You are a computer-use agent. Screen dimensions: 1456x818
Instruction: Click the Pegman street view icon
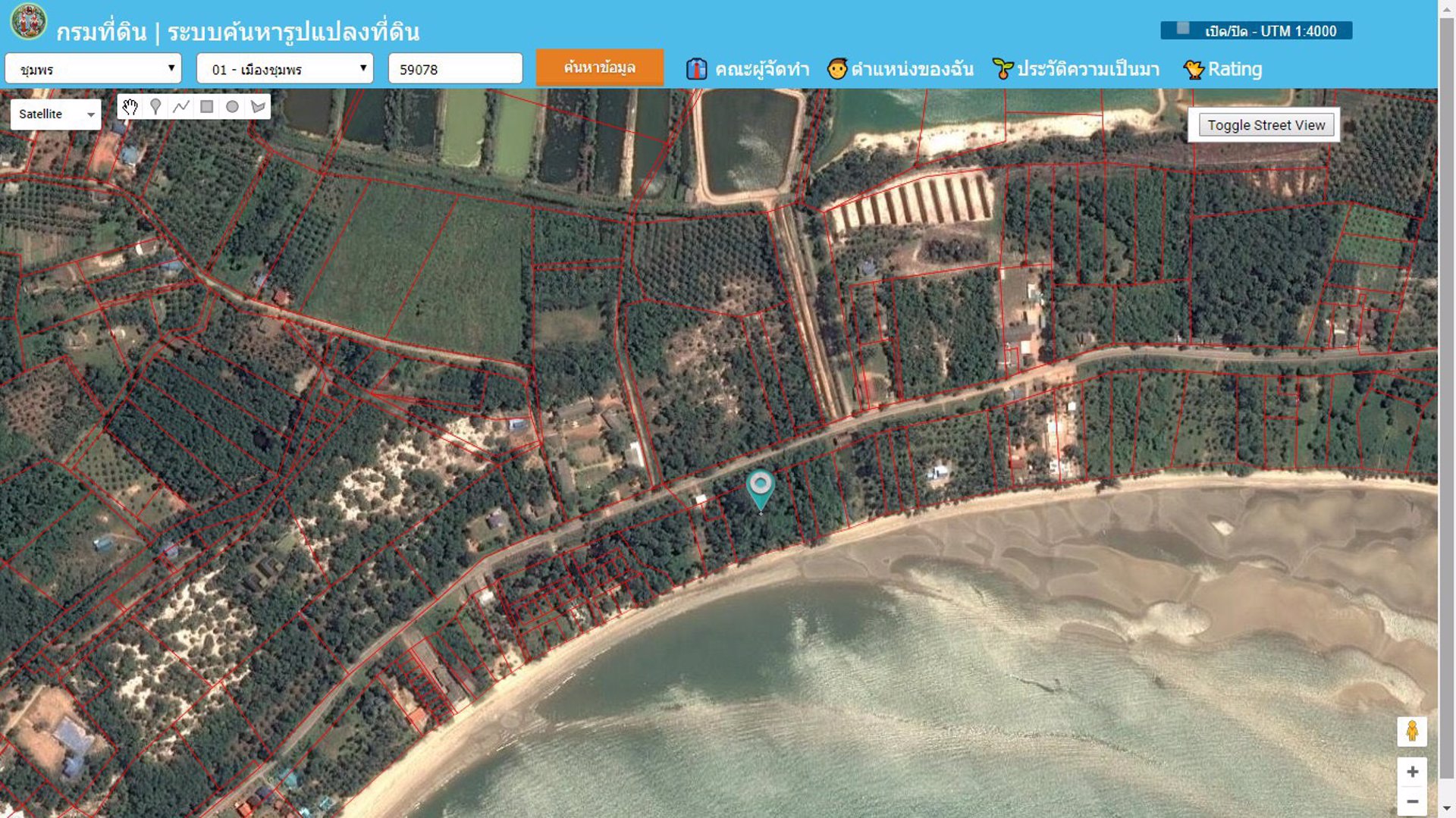click(x=1412, y=732)
